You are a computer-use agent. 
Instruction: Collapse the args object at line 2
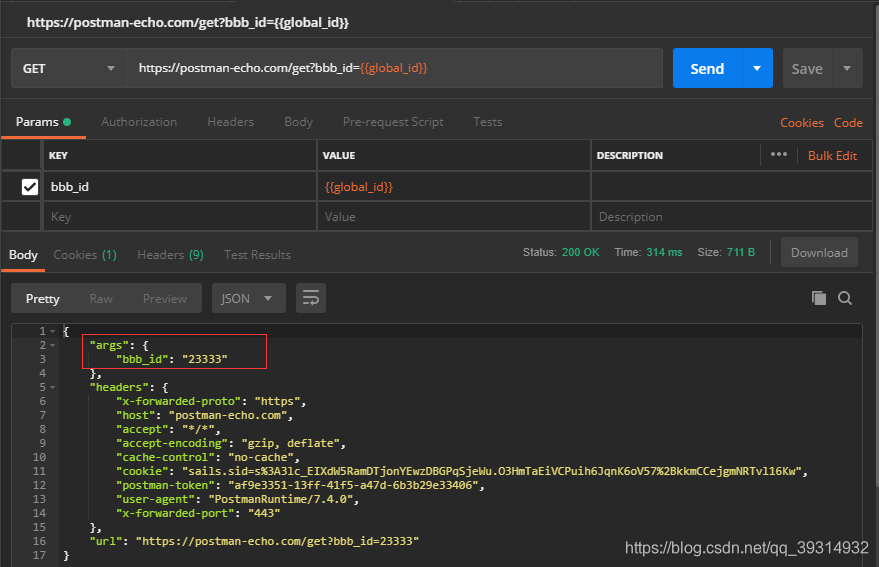coord(53,345)
